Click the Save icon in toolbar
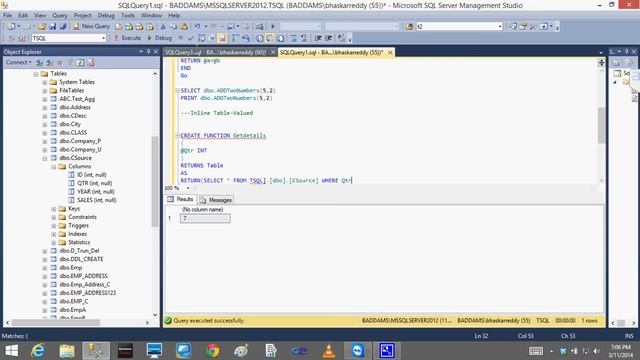The height and width of the screenshot is (360, 640). coord(53,27)
